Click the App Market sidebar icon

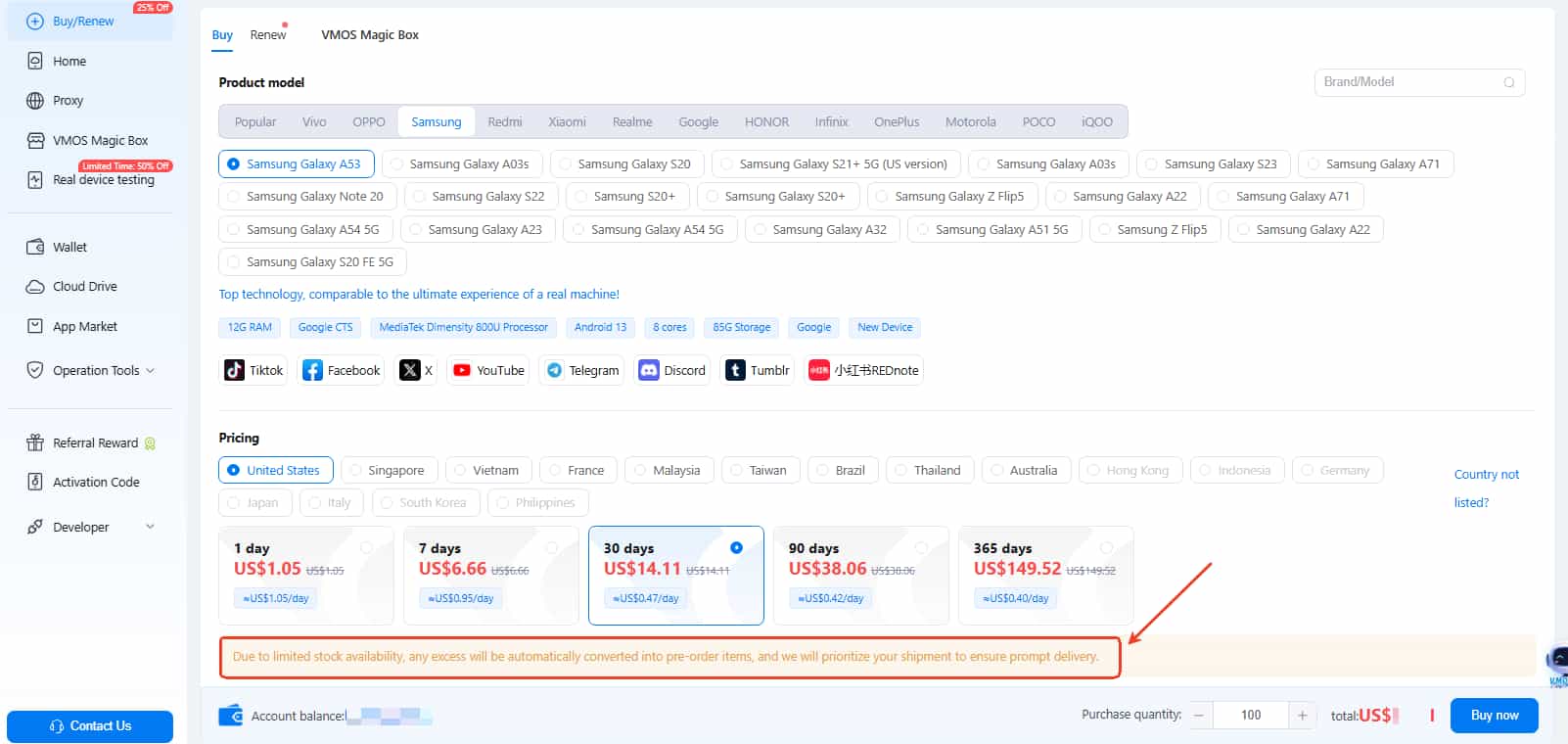pos(35,326)
